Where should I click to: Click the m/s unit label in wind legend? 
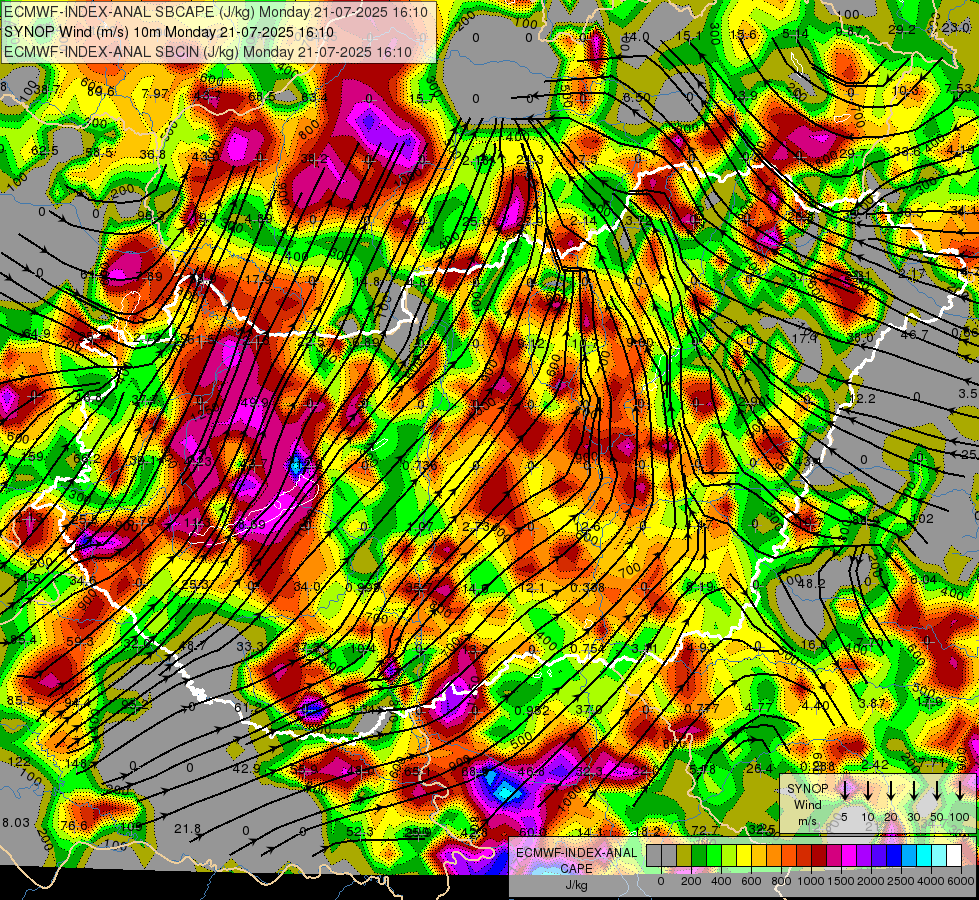807,821
